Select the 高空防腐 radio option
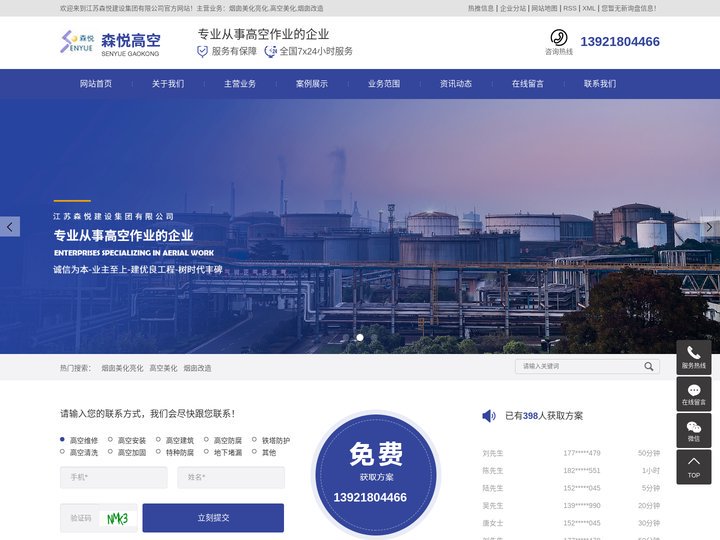 206,439
